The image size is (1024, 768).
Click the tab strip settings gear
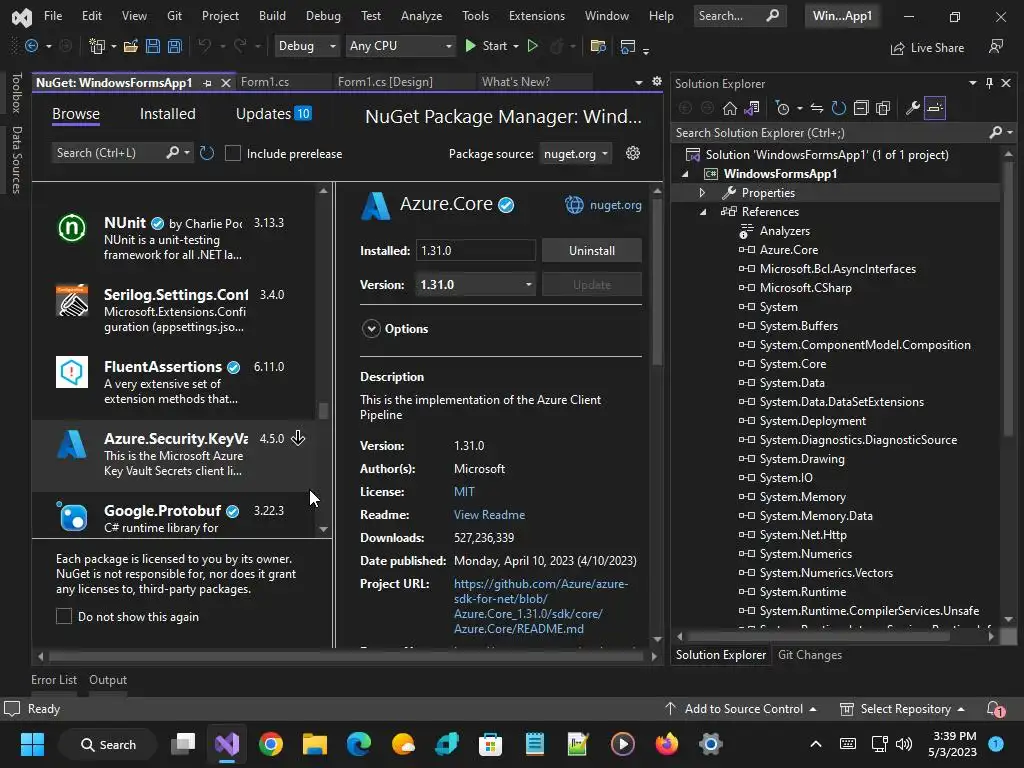(x=656, y=82)
